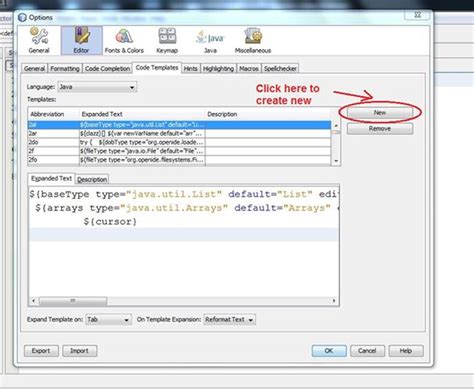Click the New template button

(x=380, y=113)
